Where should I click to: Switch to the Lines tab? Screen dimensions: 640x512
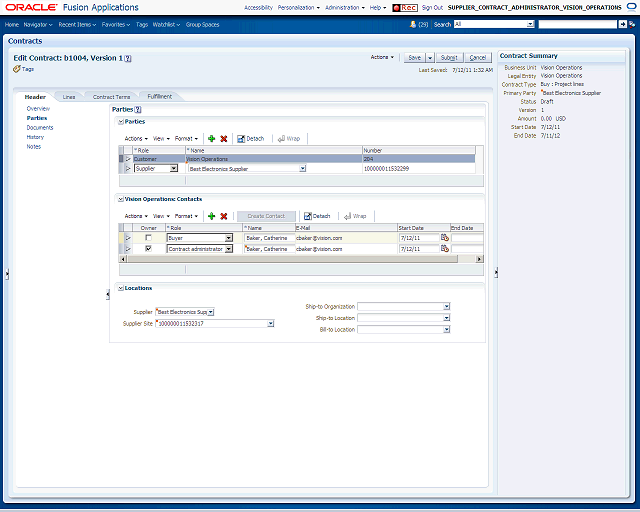pos(69,97)
